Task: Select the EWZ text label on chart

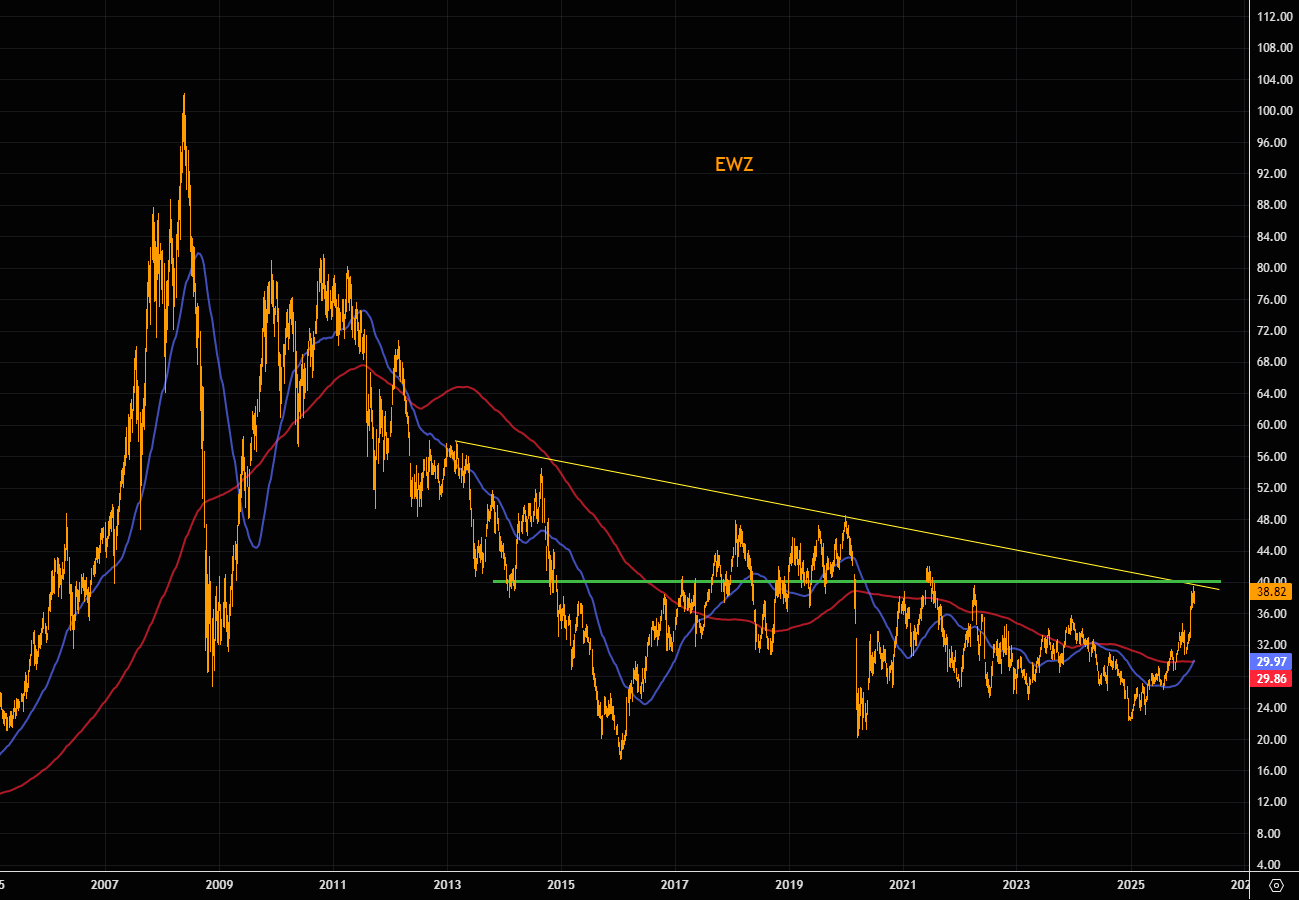Action: coord(734,165)
